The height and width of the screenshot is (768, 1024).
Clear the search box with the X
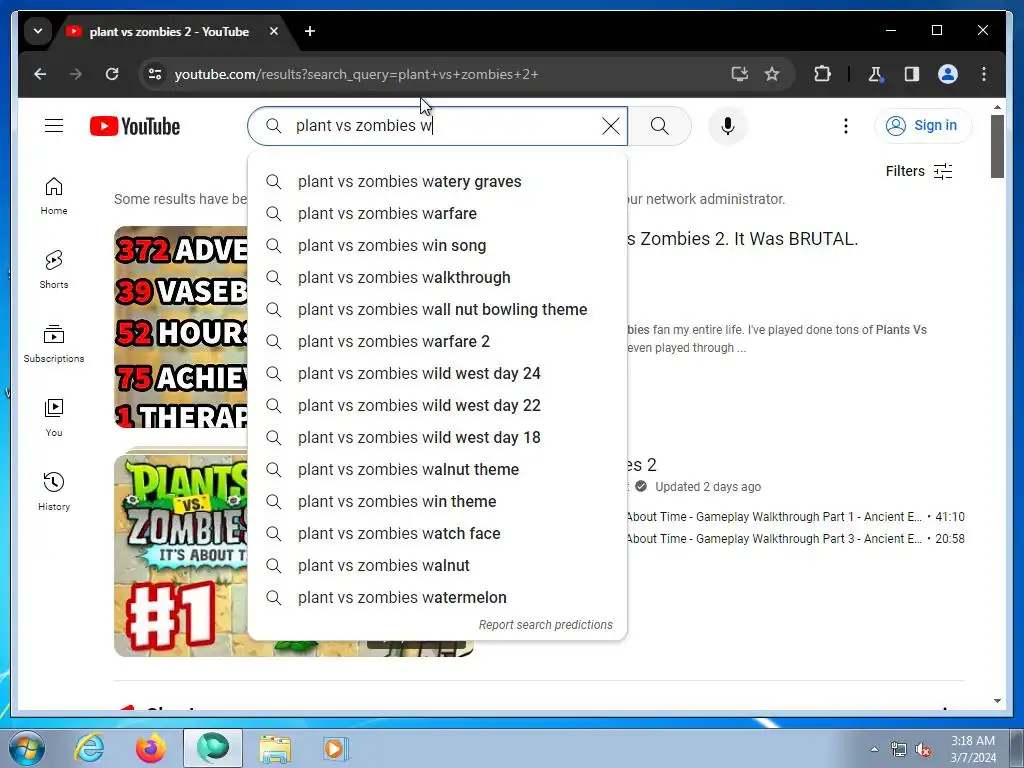[611, 125]
